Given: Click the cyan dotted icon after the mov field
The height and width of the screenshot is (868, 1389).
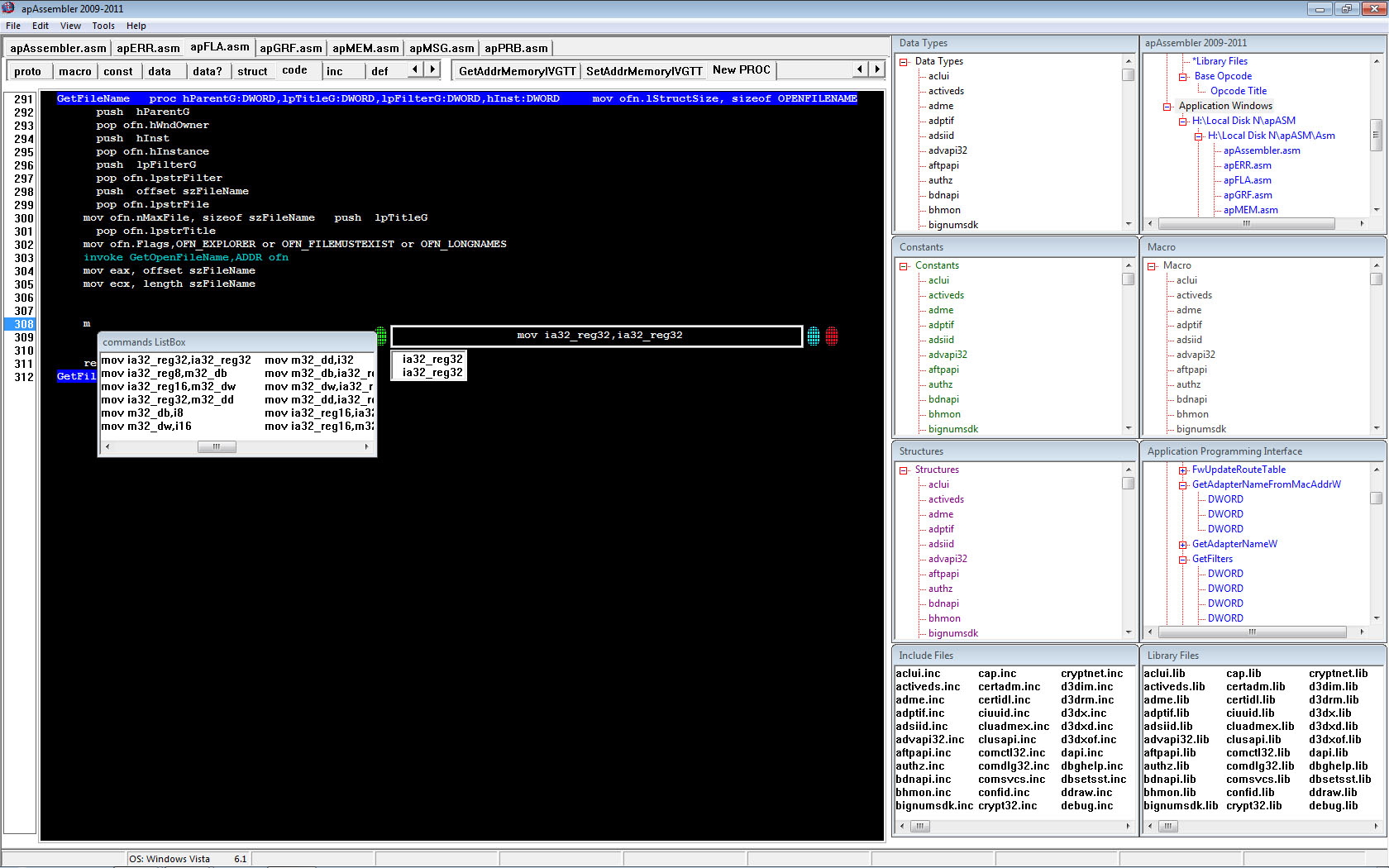Looking at the screenshot, I should point(814,336).
